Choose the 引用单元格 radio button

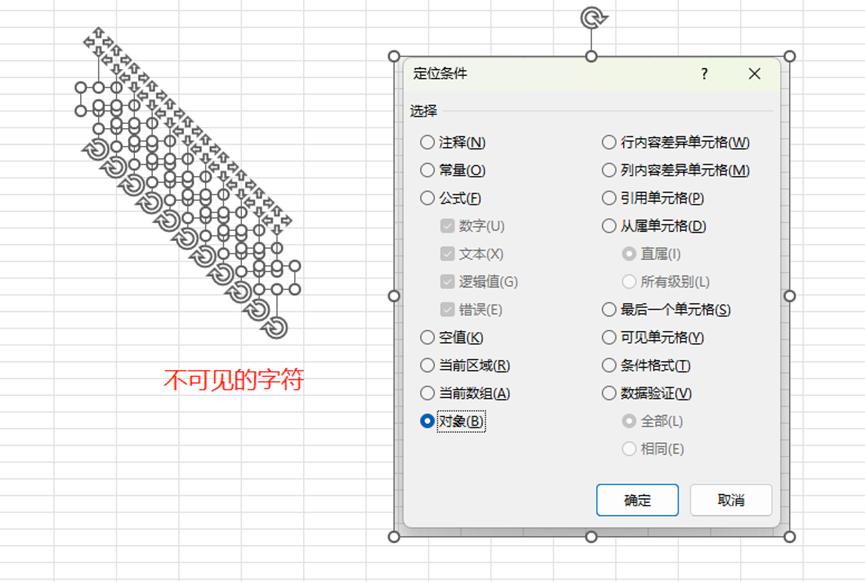coord(608,198)
